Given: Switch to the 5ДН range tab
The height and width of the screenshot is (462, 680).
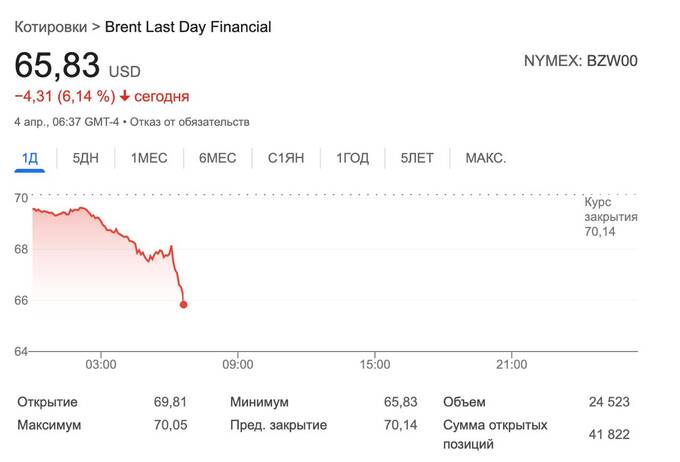Looking at the screenshot, I should click(87, 158).
